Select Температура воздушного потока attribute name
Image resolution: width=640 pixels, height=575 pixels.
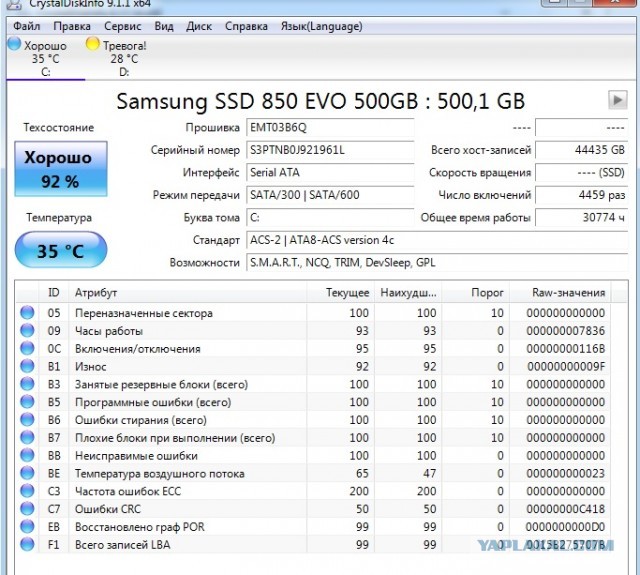point(160,474)
